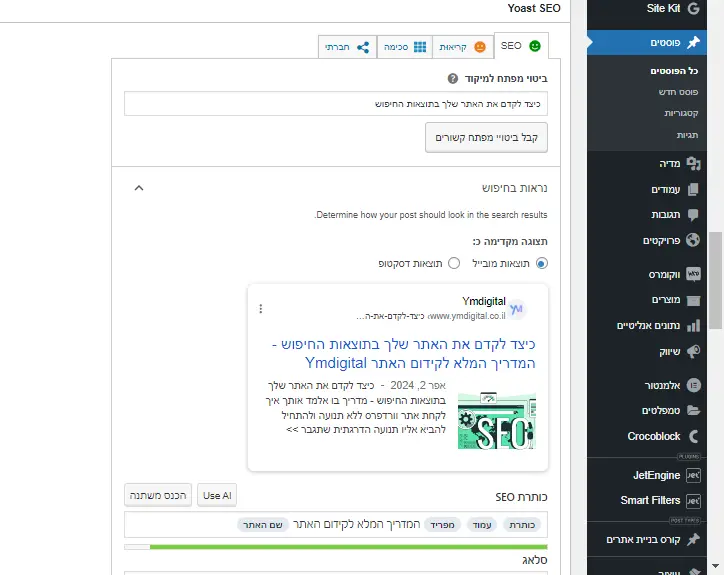Open קטגוריות submenu item
The width and height of the screenshot is (724, 575).
coord(681,113)
